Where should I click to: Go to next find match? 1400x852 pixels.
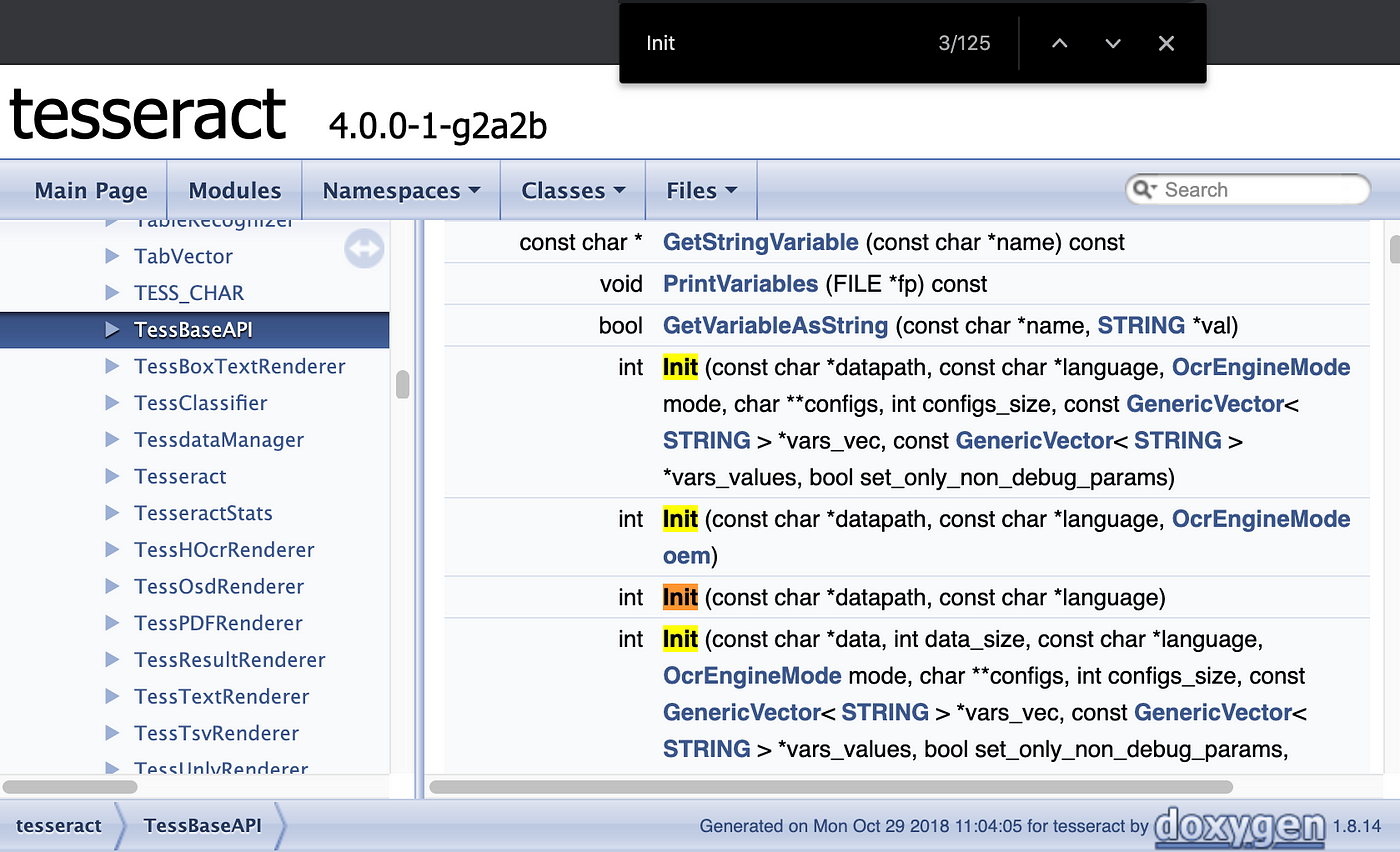pyautogui.click(x=1113, y=43)
